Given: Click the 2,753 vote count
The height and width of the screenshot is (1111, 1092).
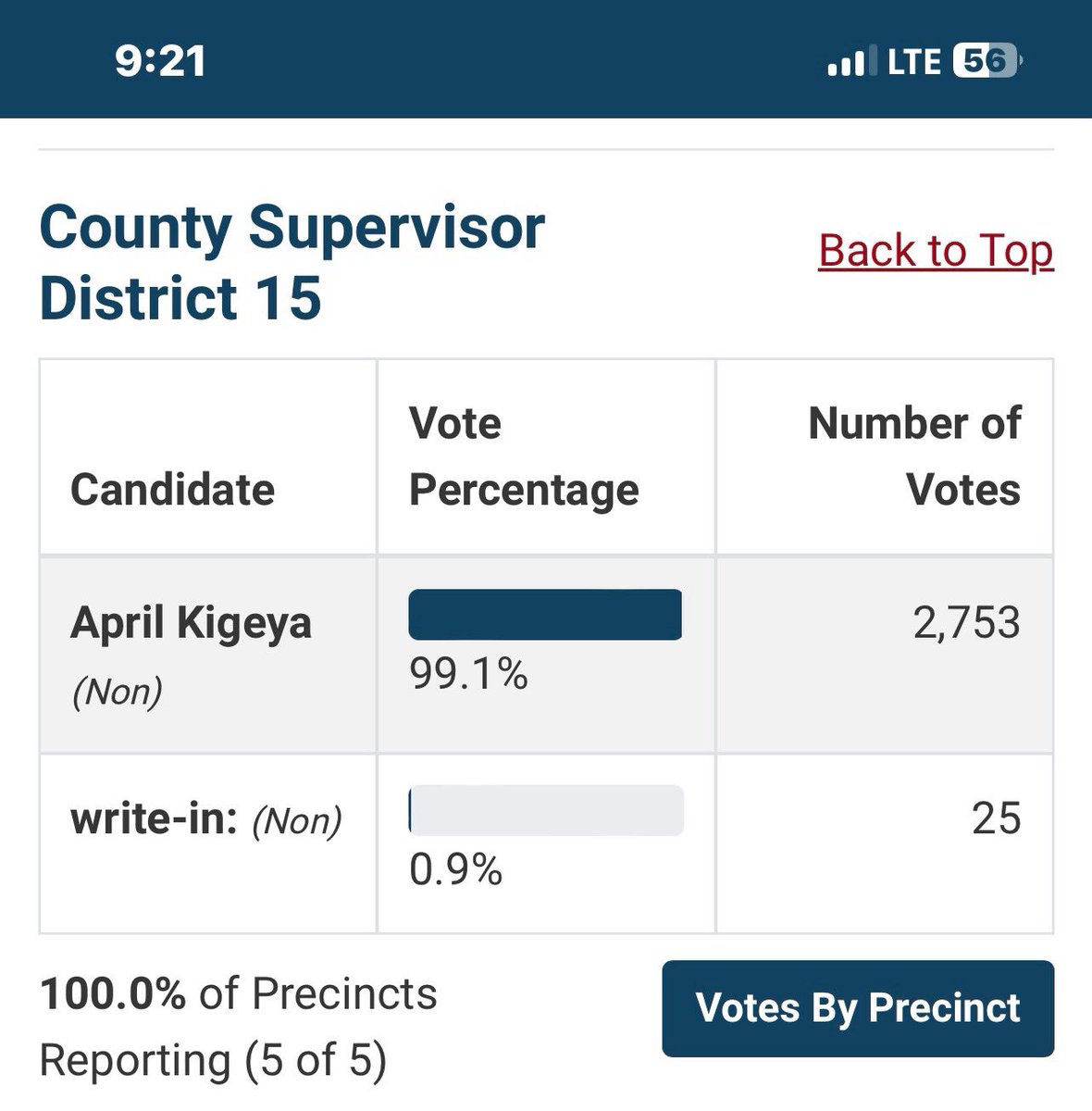Looking at the screenshot, I should [967, 622].
